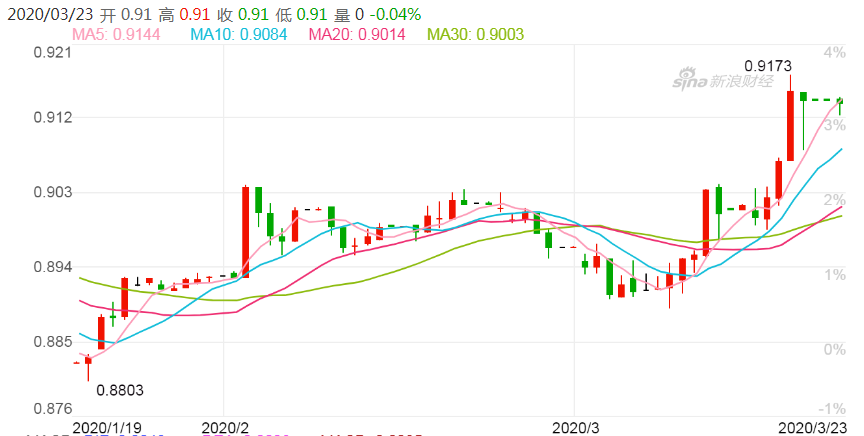Click the 0.876 y-axis label
The width and height of the screenshot is (864, 436).
pos(53,409)
